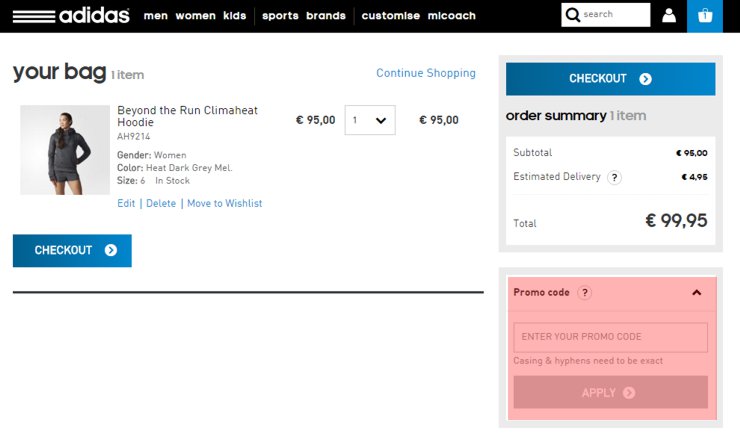Select the Total € 99,95 amount
Screen dimensions: 740x440
(x=676, y=220)
